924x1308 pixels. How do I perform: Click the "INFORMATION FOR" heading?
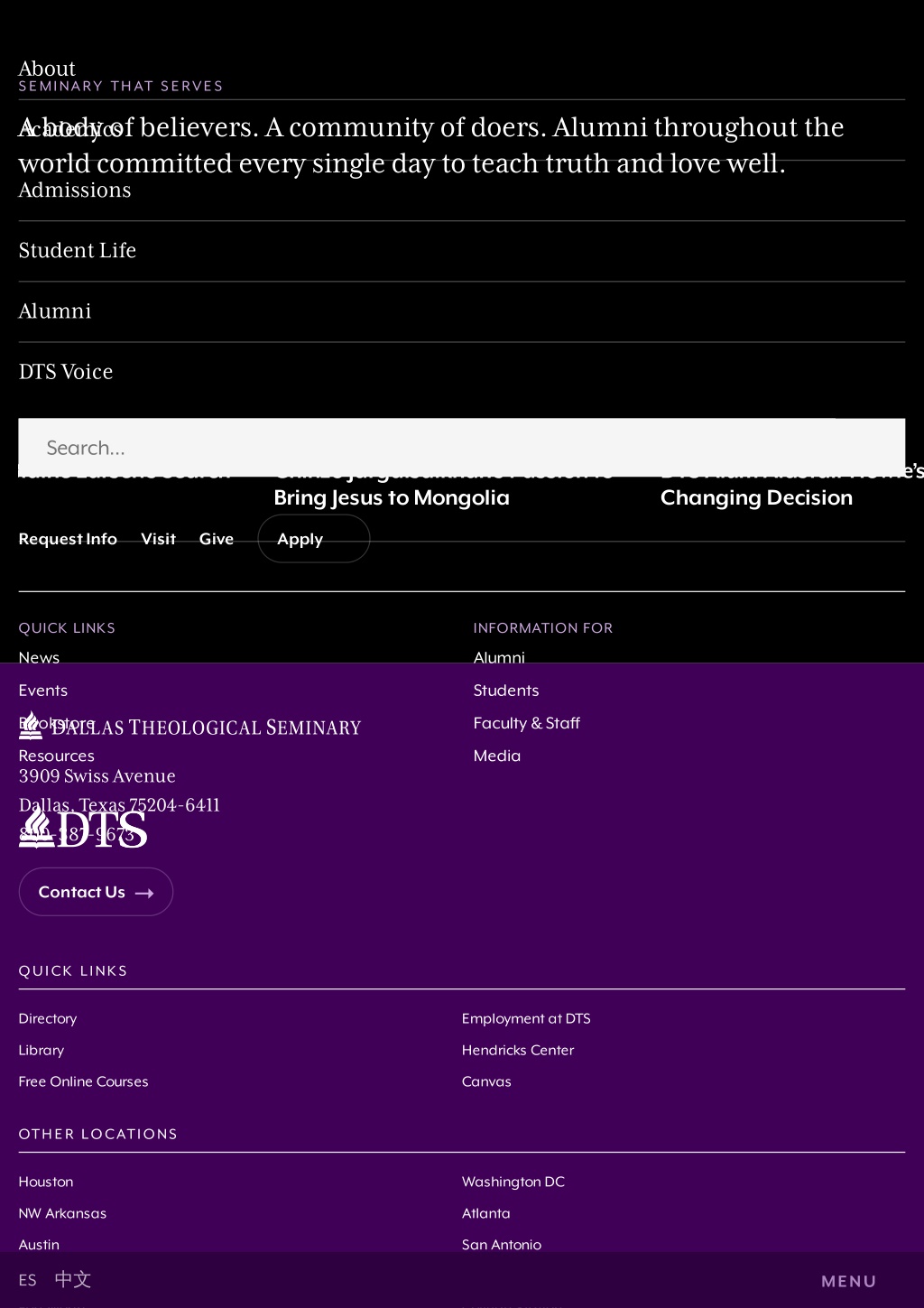coord(543,628)
